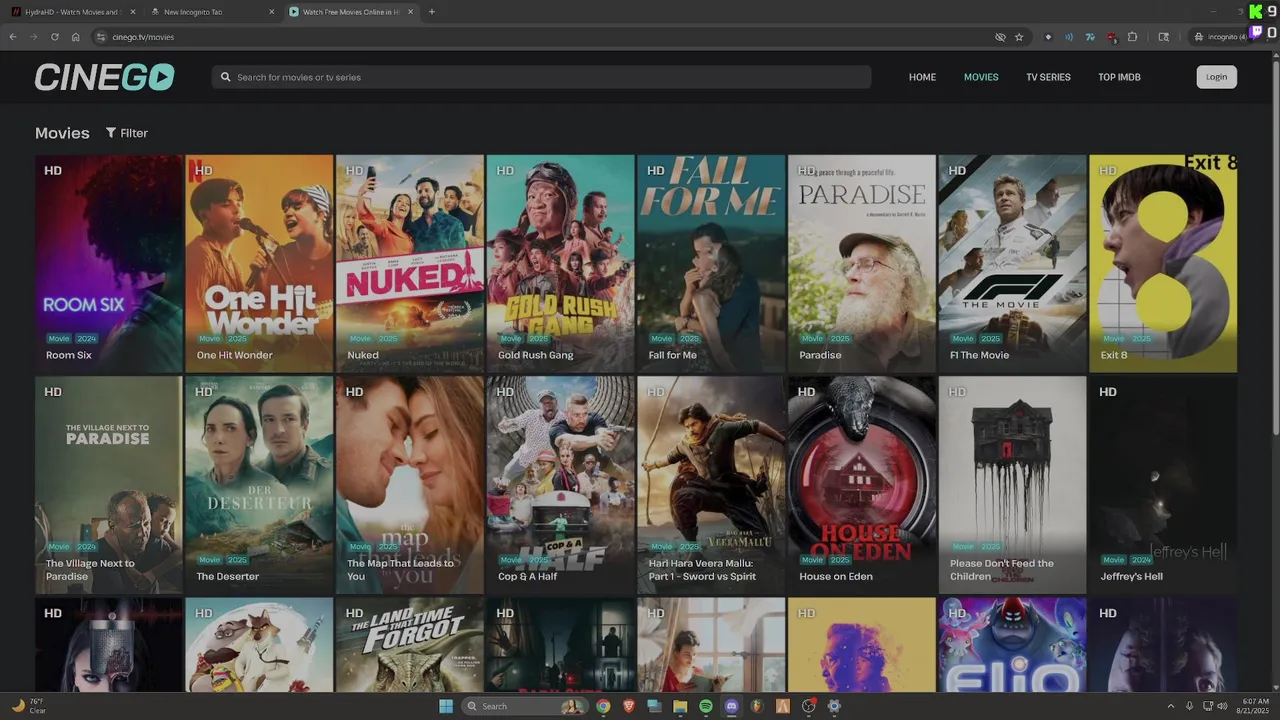Open The Village Next to Paradise poster
This screenshot has height=720, width=1280.
click(x=109, y=485)
